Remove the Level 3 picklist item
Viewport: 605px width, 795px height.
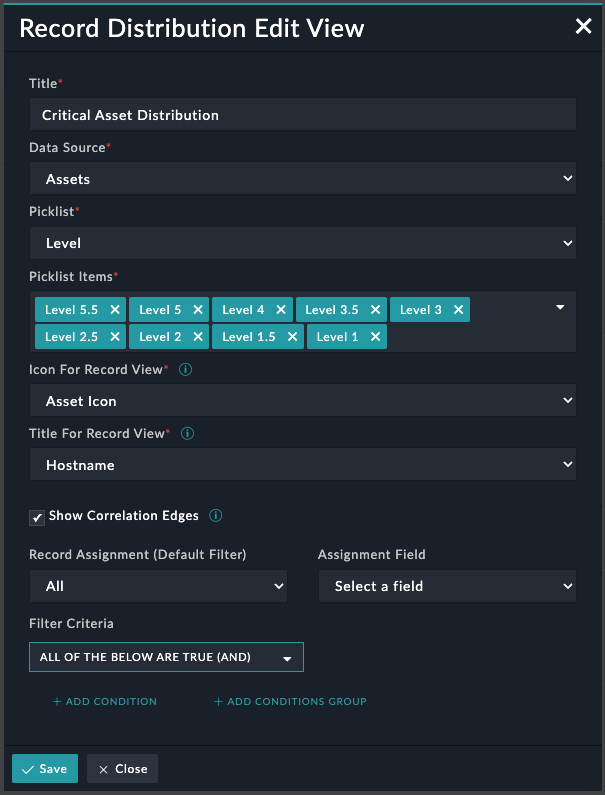pos(458,310)
